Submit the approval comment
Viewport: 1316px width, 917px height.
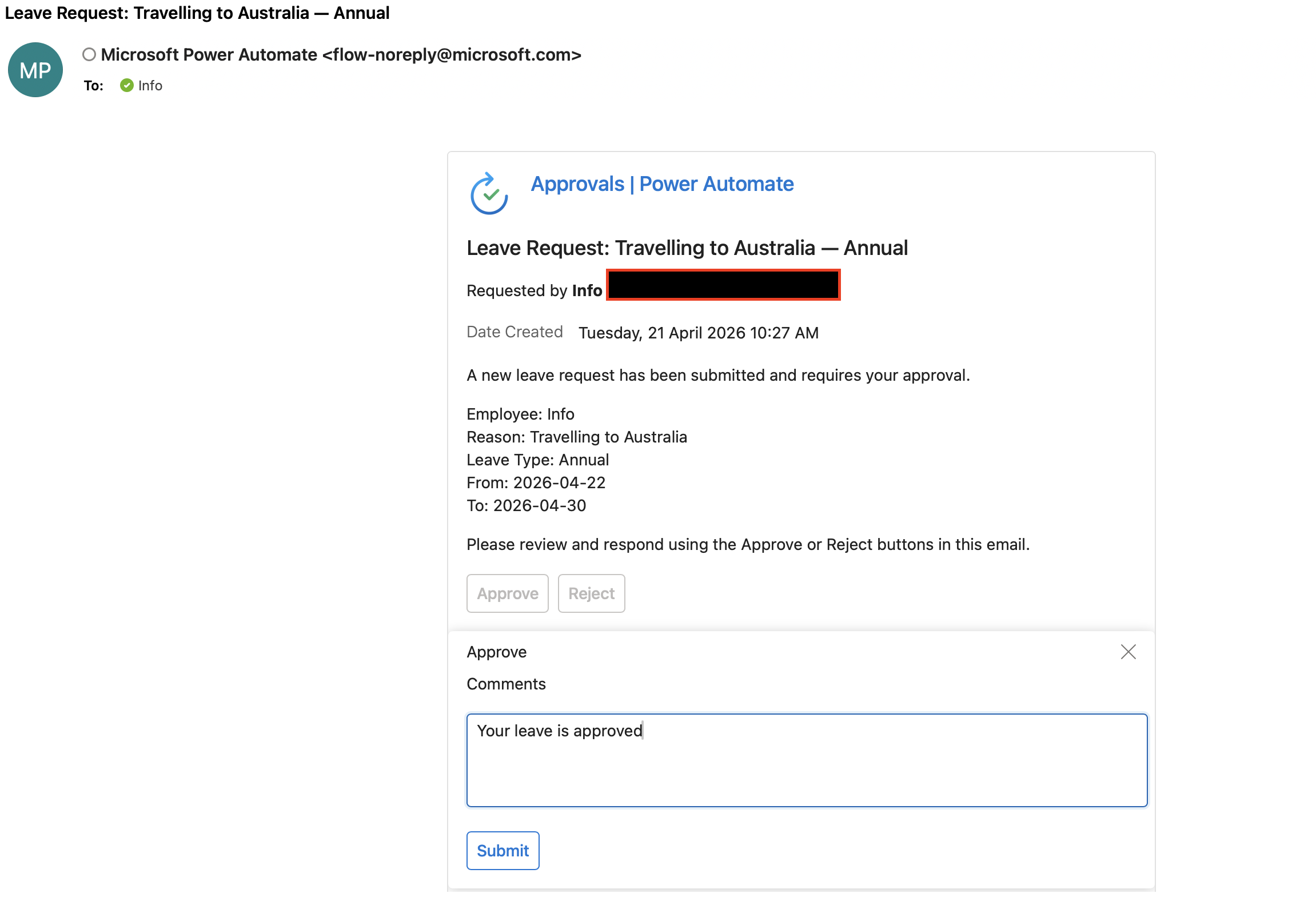point(502,851)
